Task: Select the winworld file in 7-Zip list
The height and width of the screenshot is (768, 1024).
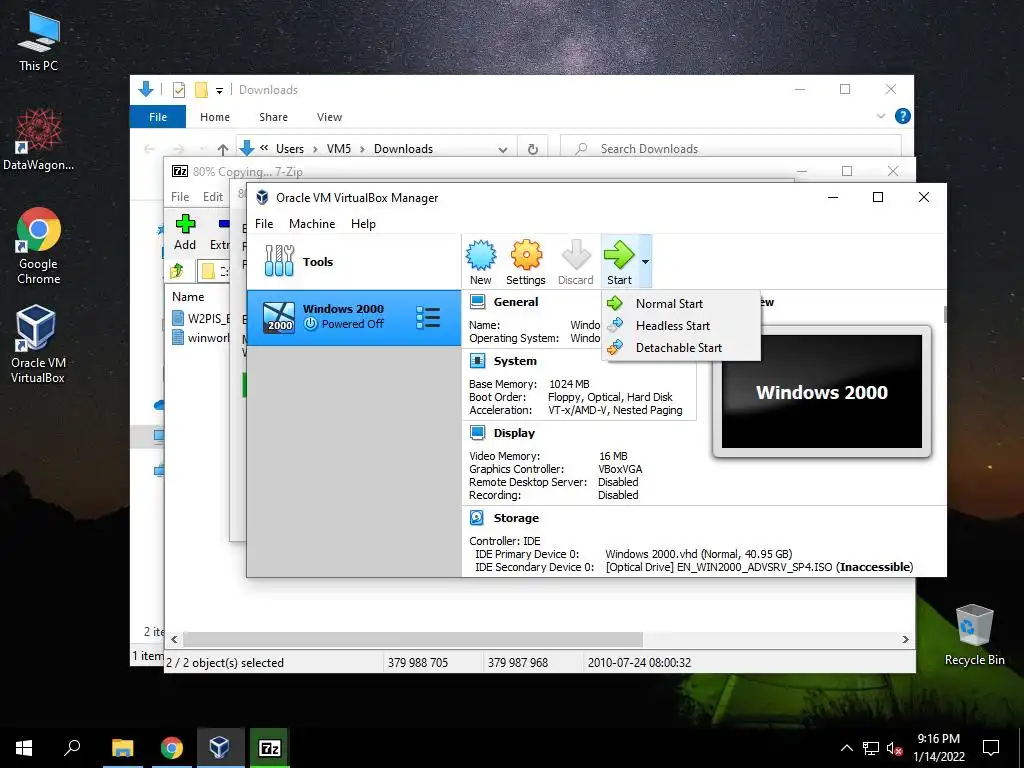Action: 202,338
